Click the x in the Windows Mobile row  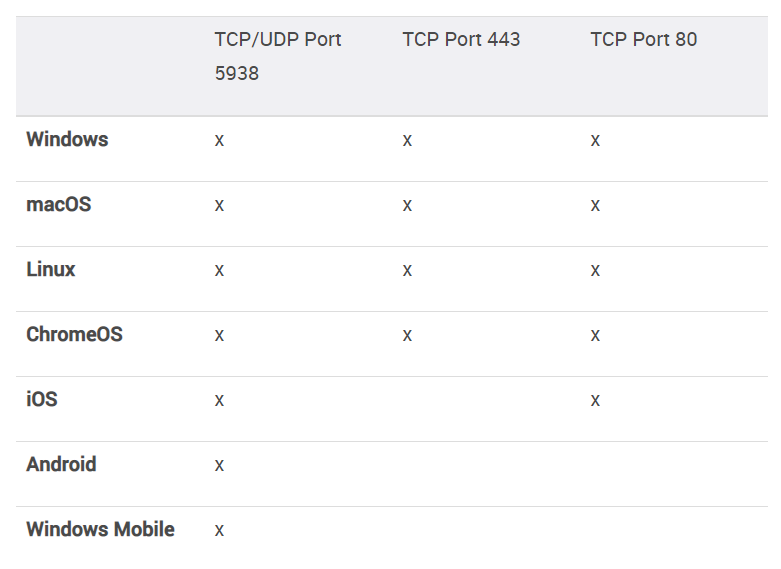(219, 531)
